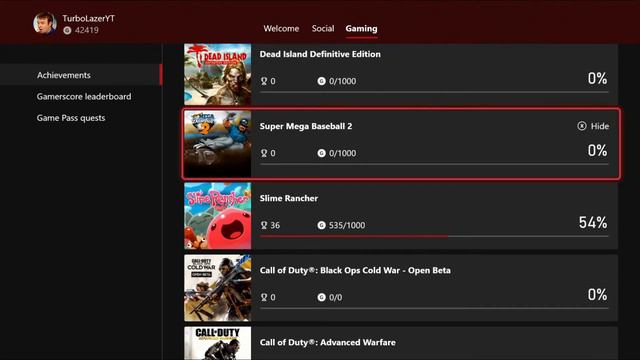The height and width of the screenshot is (360, 640).
Task: Switch to the Welcome tab
Action: (281, 29)
